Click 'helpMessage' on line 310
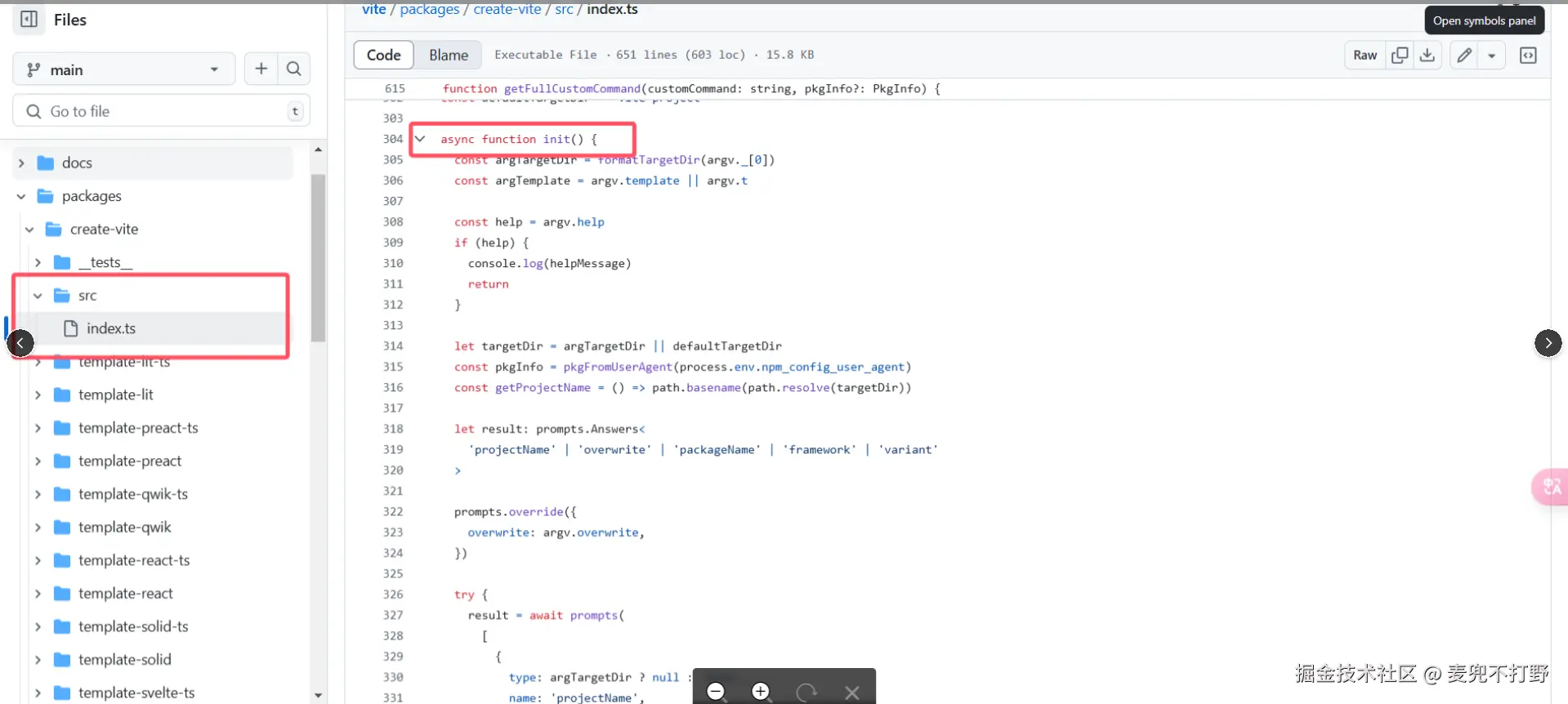1568x704 pixels. pos(587,263)
